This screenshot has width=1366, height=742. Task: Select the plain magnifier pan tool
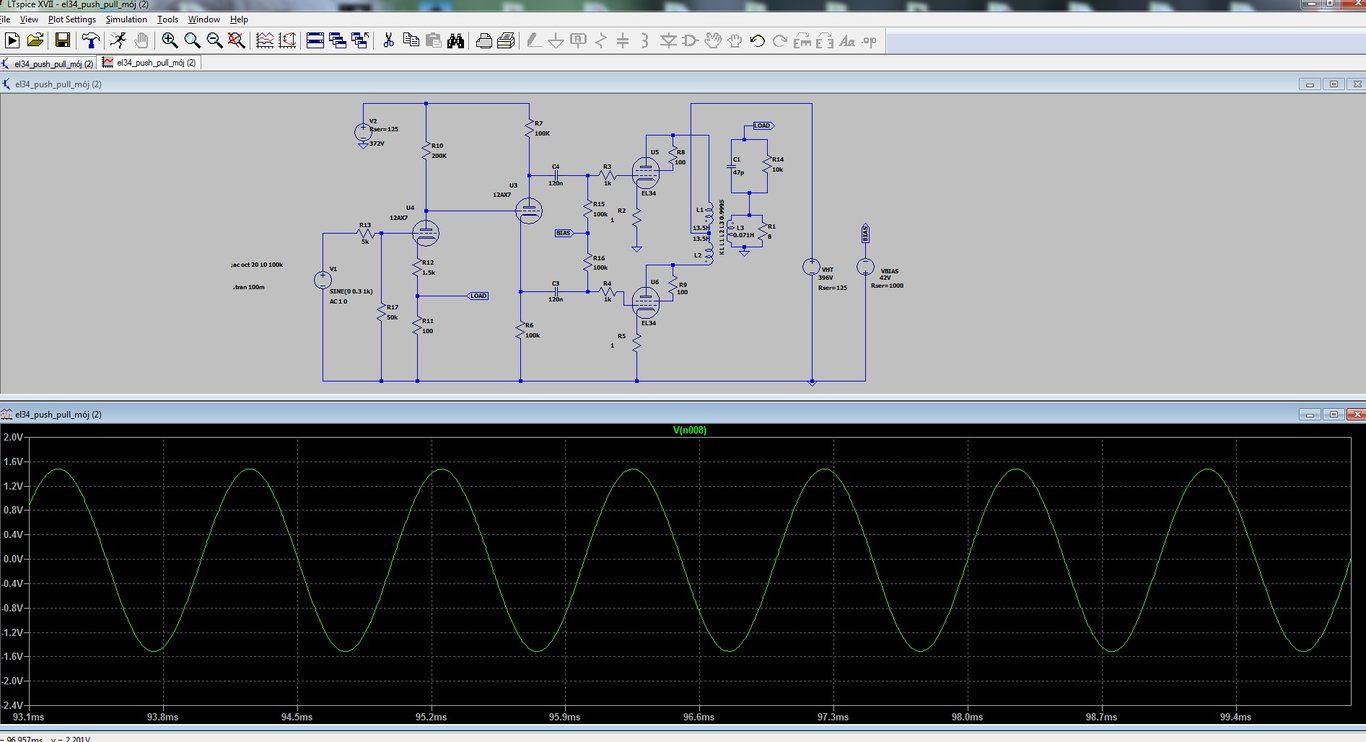tap(192, 41)
